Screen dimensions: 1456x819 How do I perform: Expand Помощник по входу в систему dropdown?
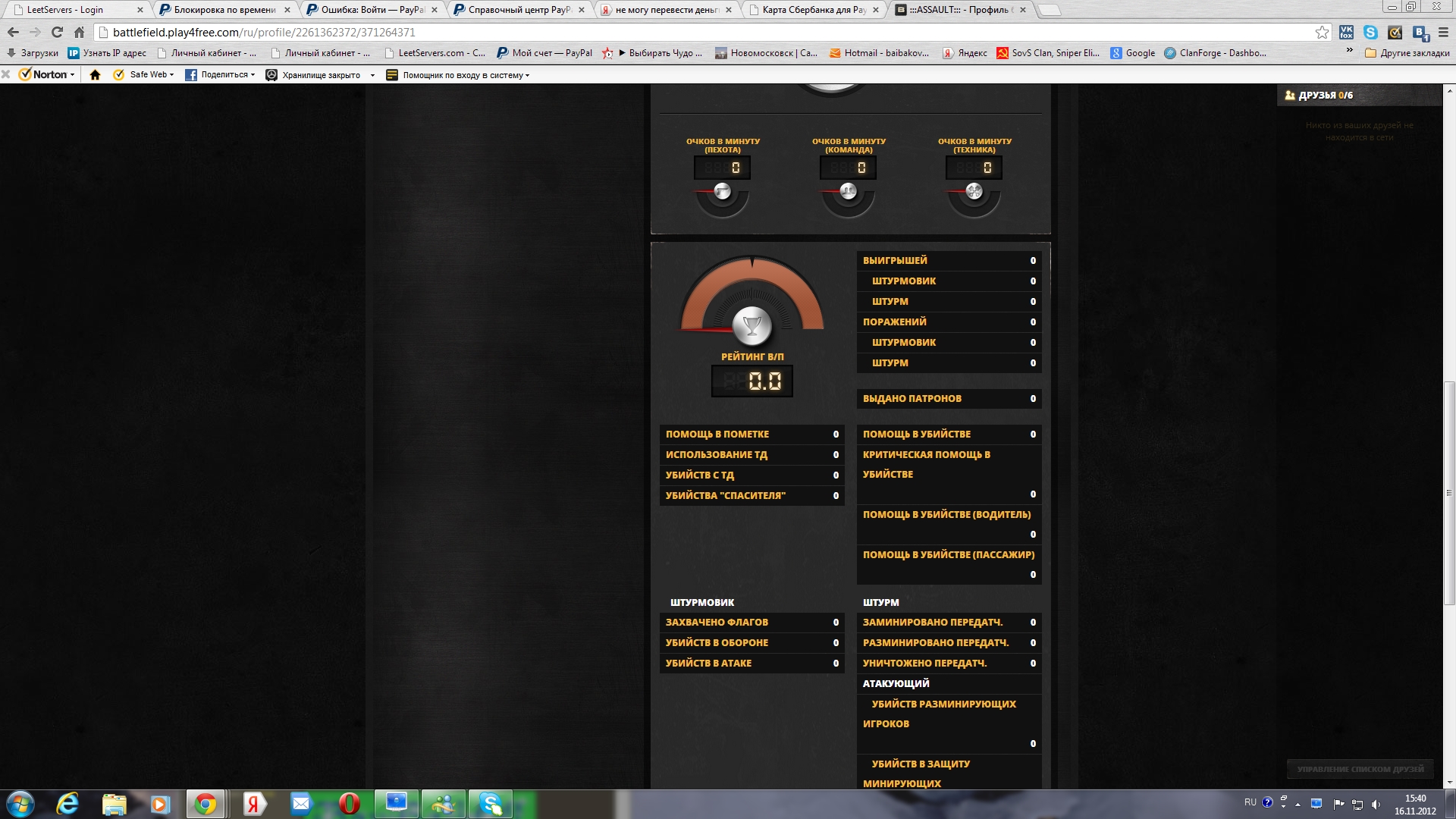458,75
